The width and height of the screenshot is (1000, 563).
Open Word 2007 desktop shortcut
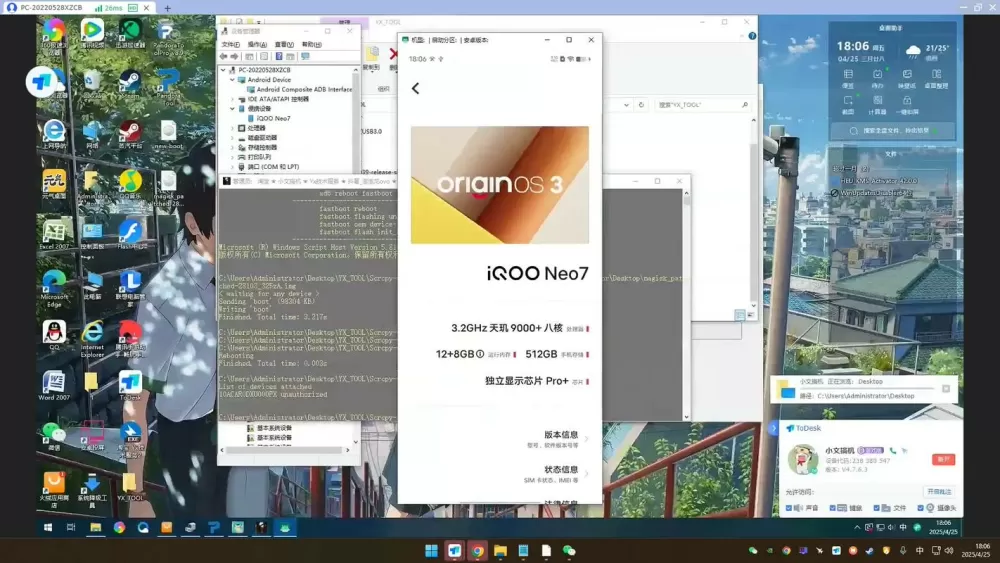pyautogui.click(x=54, y=386)
